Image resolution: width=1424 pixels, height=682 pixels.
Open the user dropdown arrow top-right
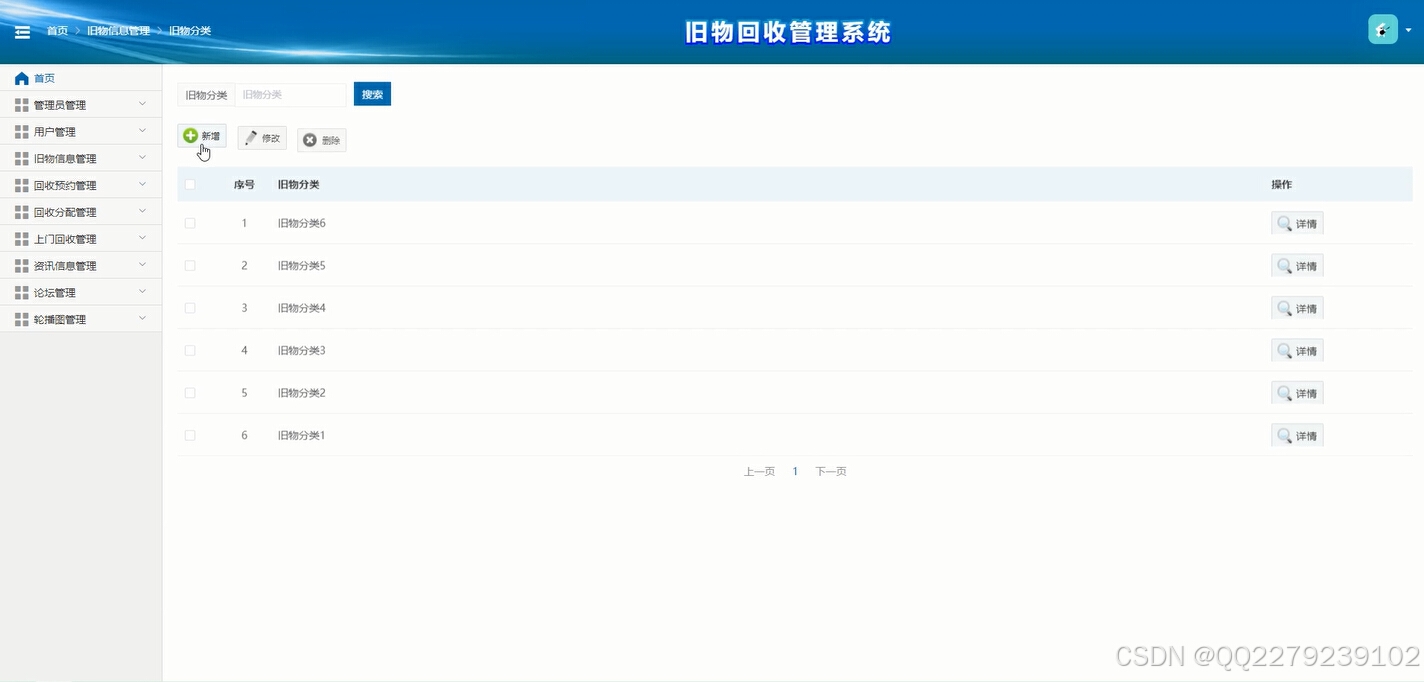pos(1408,29)
